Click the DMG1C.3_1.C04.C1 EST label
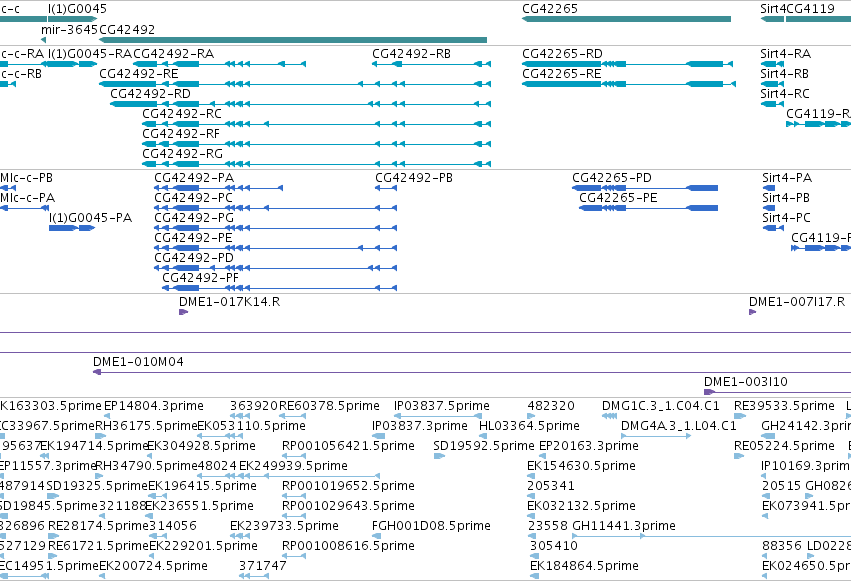Screen dimensions: 851x581 point(661,406)
